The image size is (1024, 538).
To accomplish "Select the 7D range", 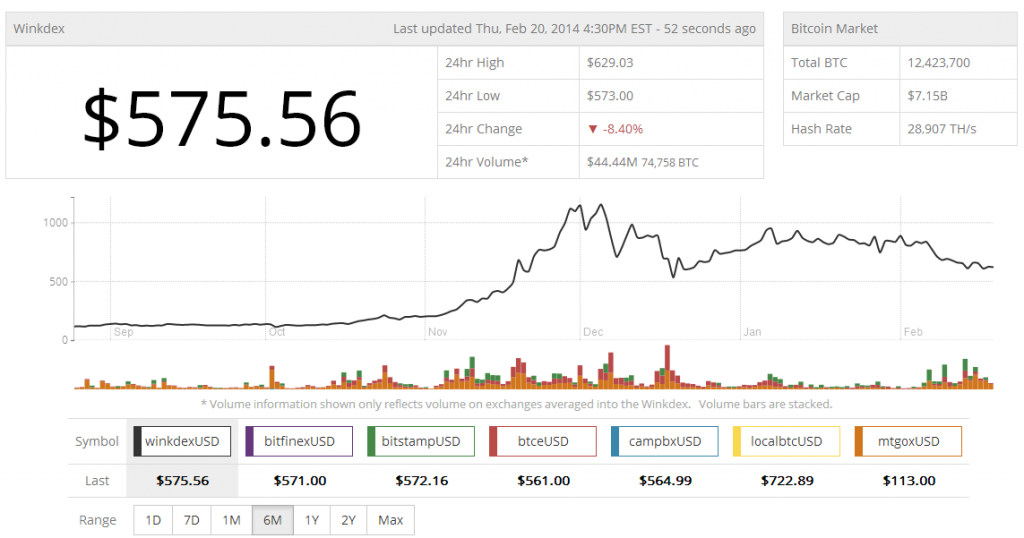I will [192, 520].
